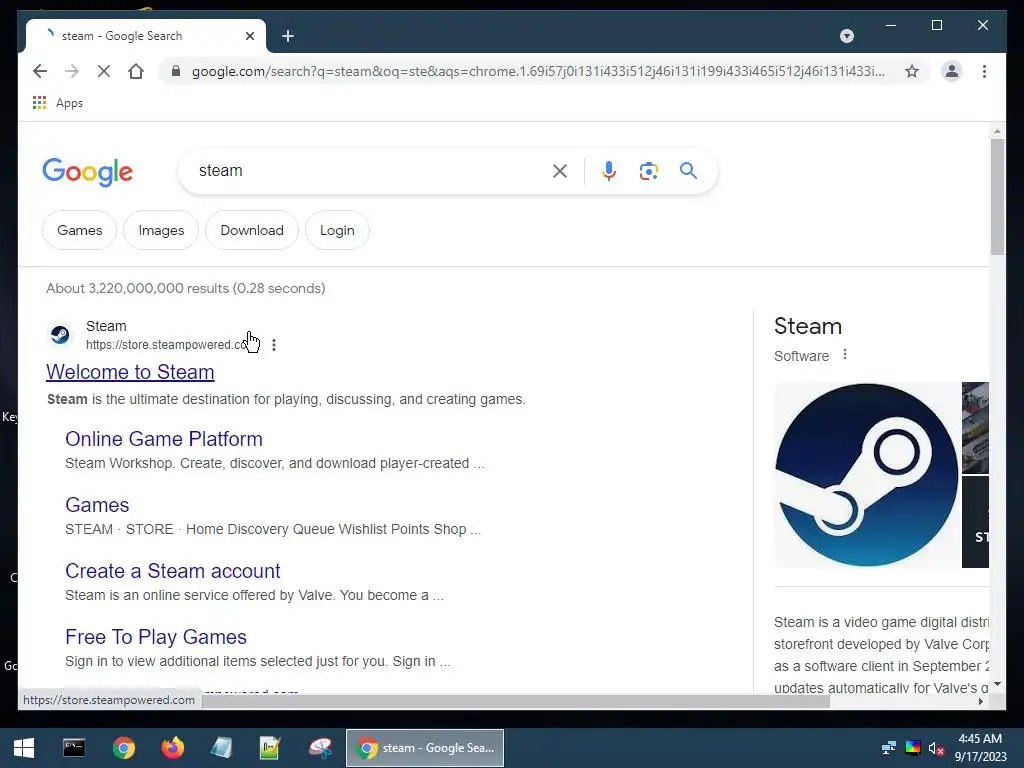Screen dimensions: 1024x768
Task: Submit search with the magnifying glass icon
Action: 688,171
